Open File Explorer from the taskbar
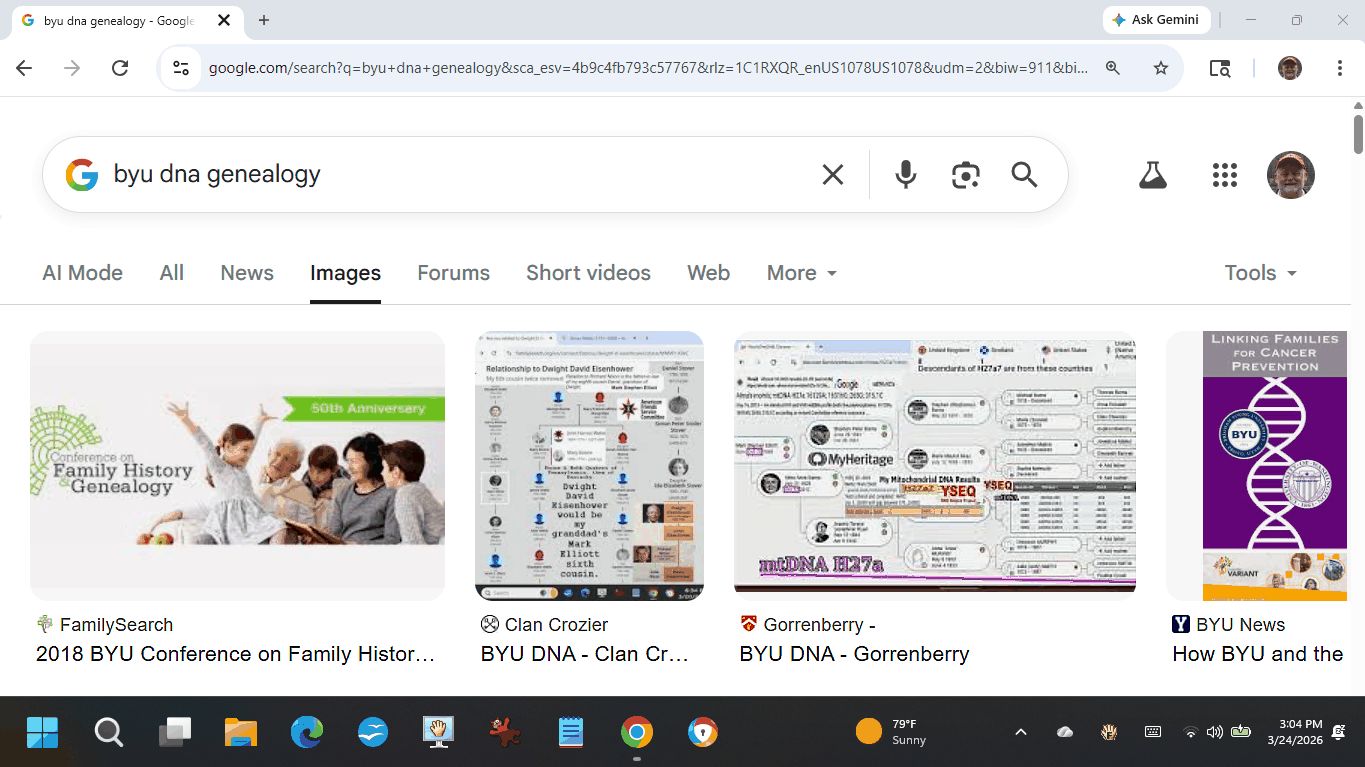Image resolution: width=1365 pixels, height=767 pixels. coord(241,733)
